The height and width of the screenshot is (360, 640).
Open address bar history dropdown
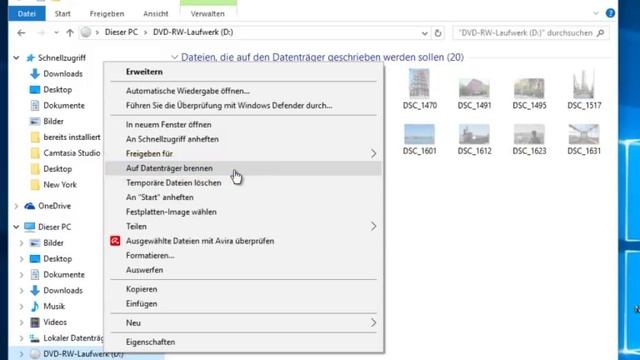pos(424,33)
